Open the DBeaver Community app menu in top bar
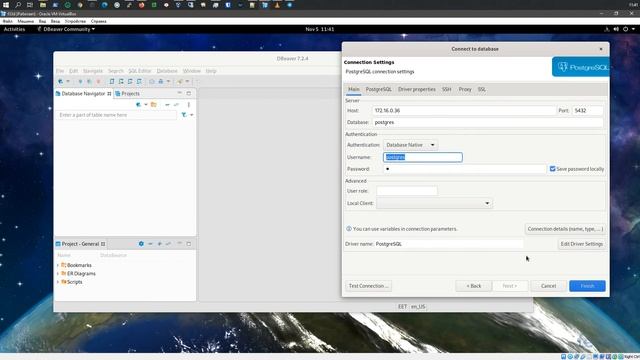The image size is (640, 360). [66, 29]
